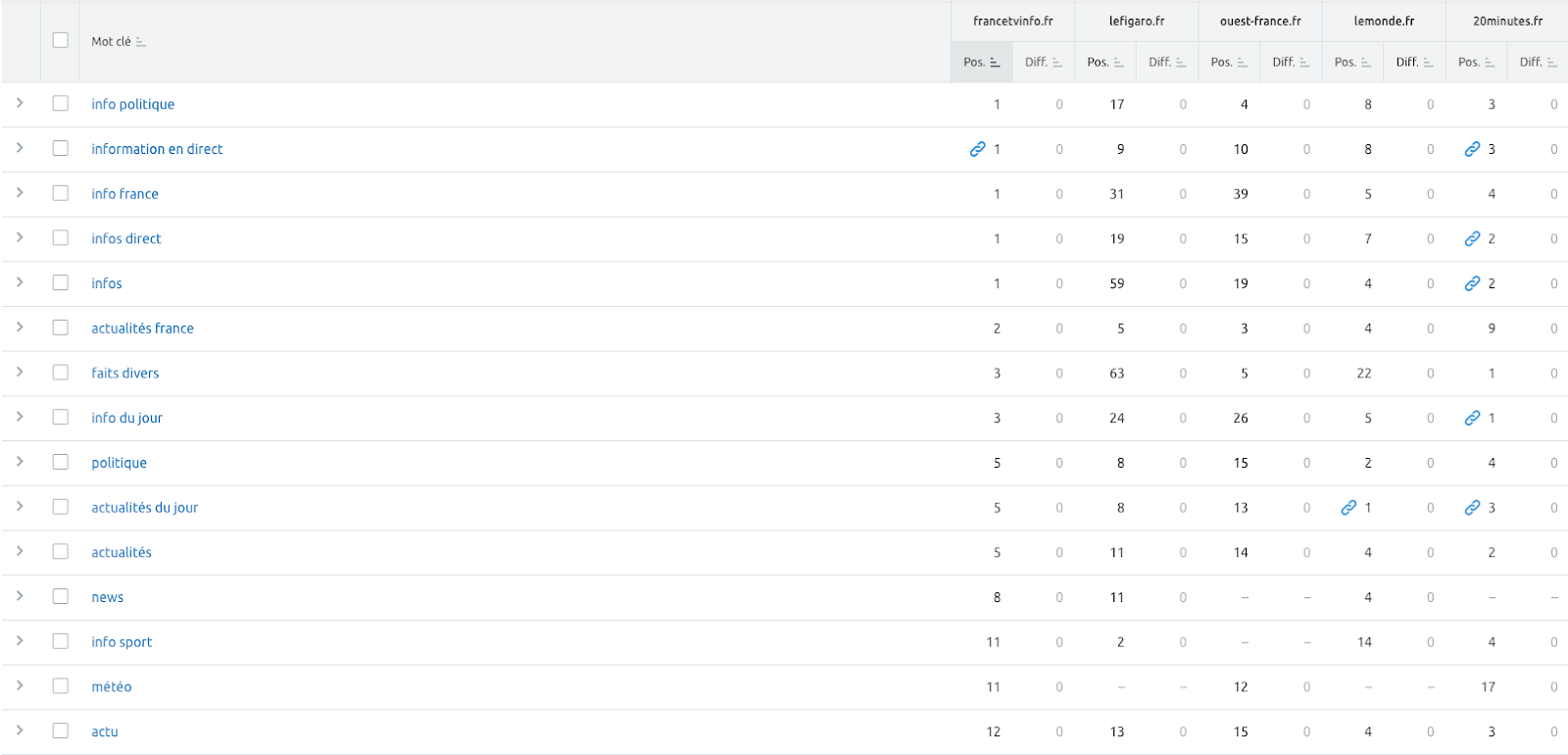This screenshot has width=1568, height=755.
Task: Open 20minutes link icon for info du jour
Action: click(1472, 418)
